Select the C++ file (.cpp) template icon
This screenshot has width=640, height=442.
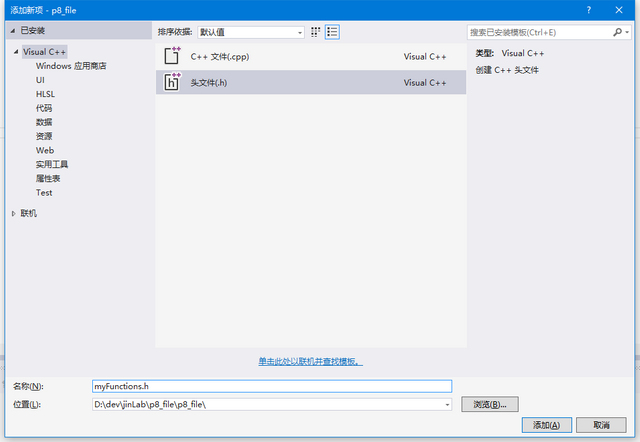172,56
